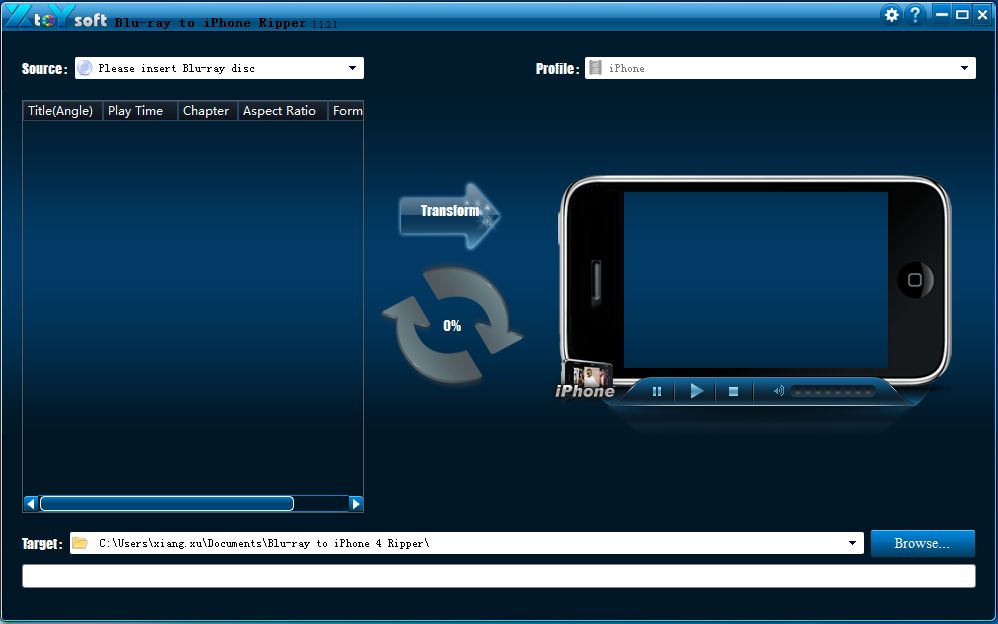The height and width of the screenshot is (624, 998).
Task: Open the help question mark icon
Action: pyautogui.click(x=915, y=15)
